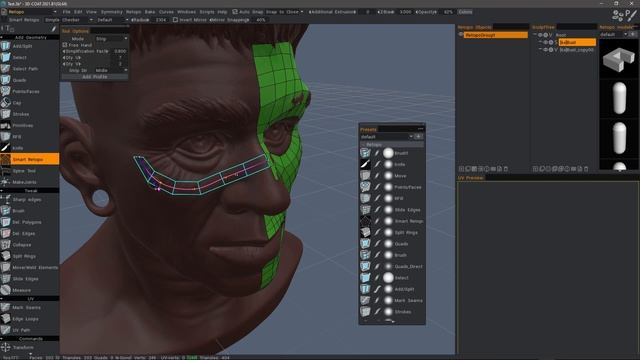
Task: Click the plus button in Retopo models panel
Action: [633, 34]
